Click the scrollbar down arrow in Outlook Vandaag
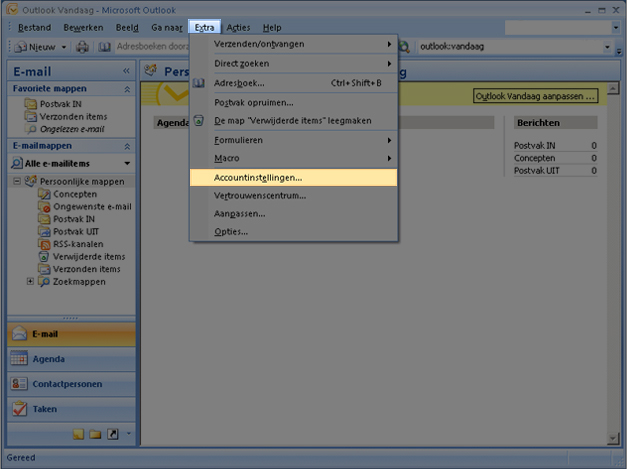 click(x=613, y=439)
